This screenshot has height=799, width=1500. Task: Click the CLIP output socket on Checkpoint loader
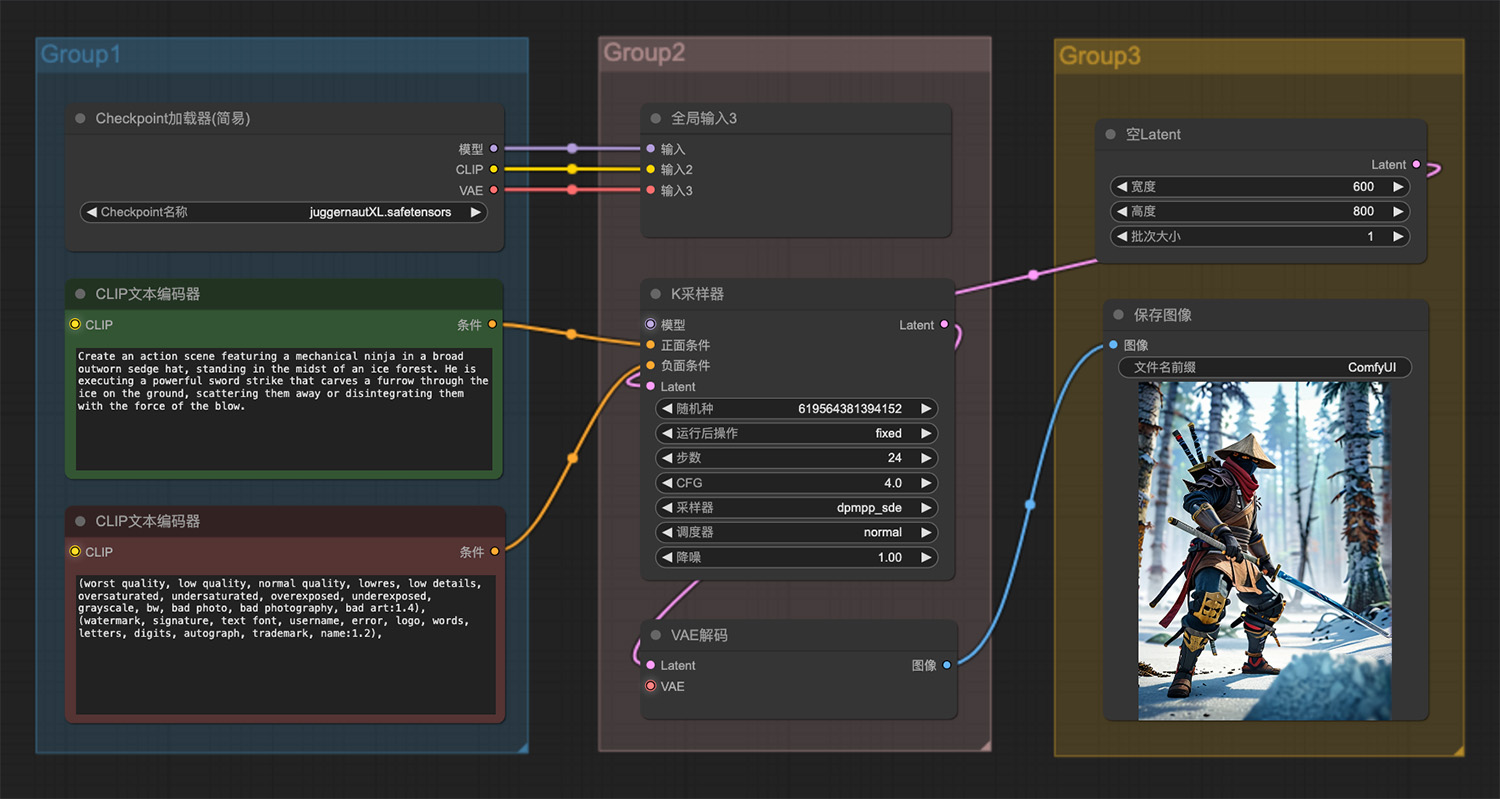[x=494, y=169]
